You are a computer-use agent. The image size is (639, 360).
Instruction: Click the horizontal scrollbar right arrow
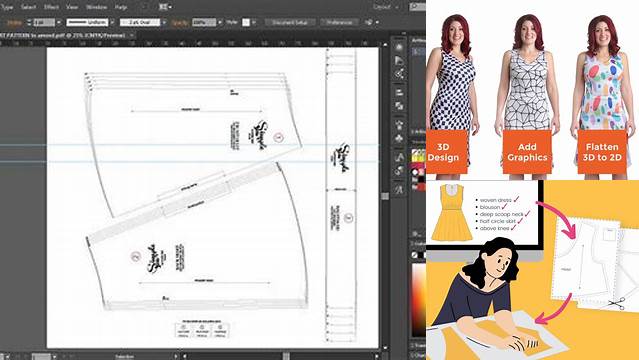pos(378,356)
